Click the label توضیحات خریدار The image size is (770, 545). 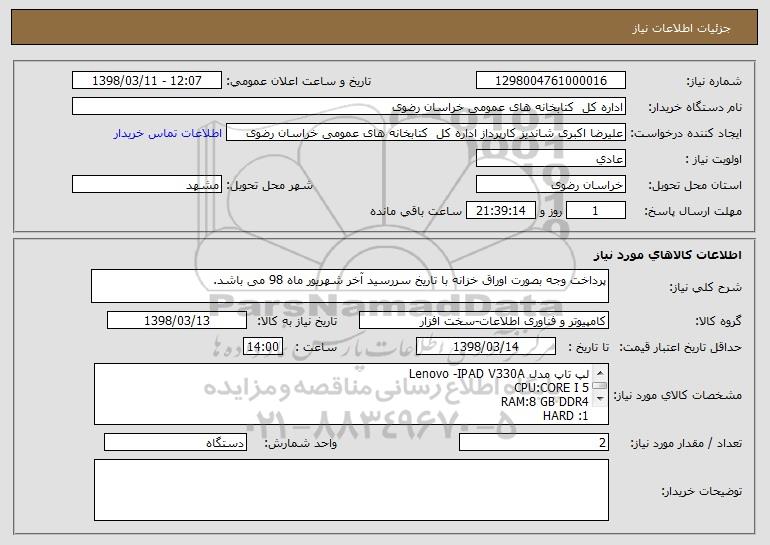(702, 491)
